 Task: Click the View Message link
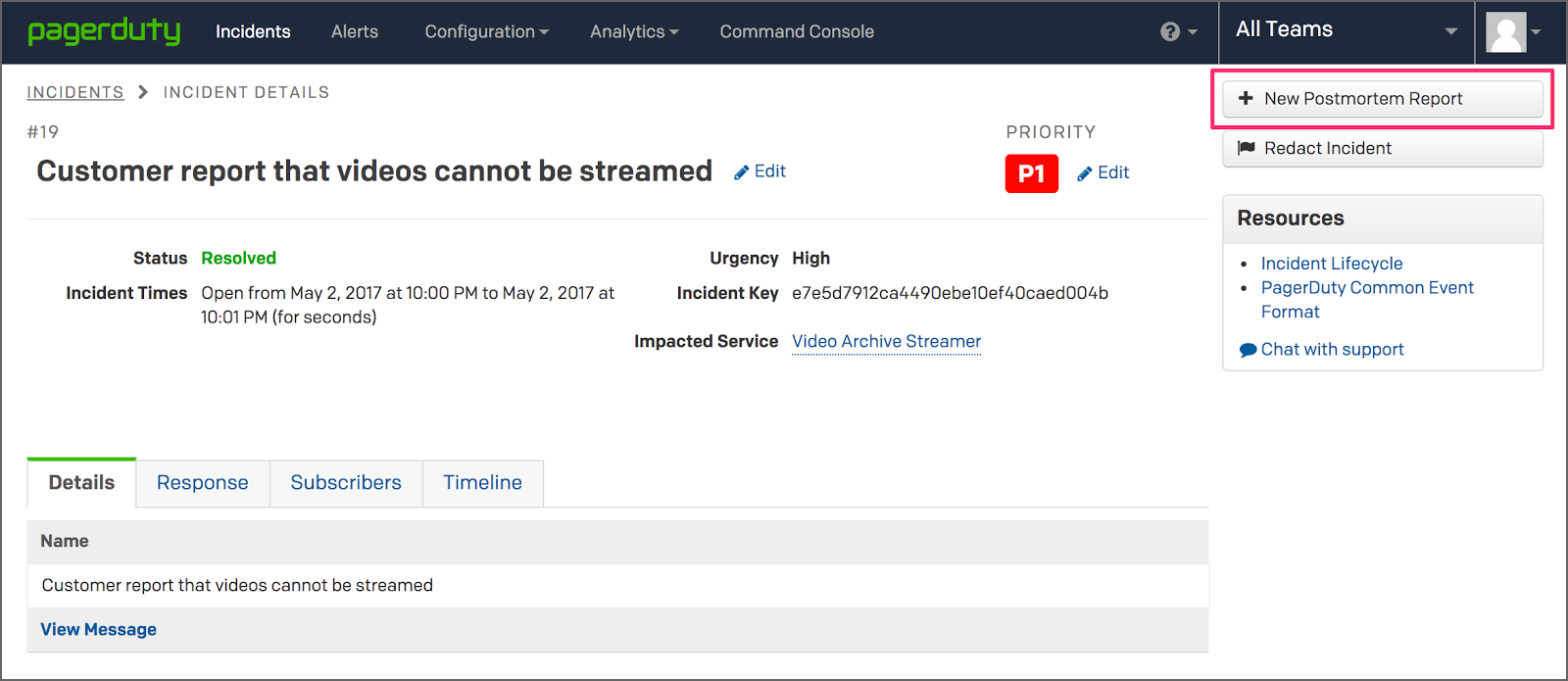(x=98, y=629)
